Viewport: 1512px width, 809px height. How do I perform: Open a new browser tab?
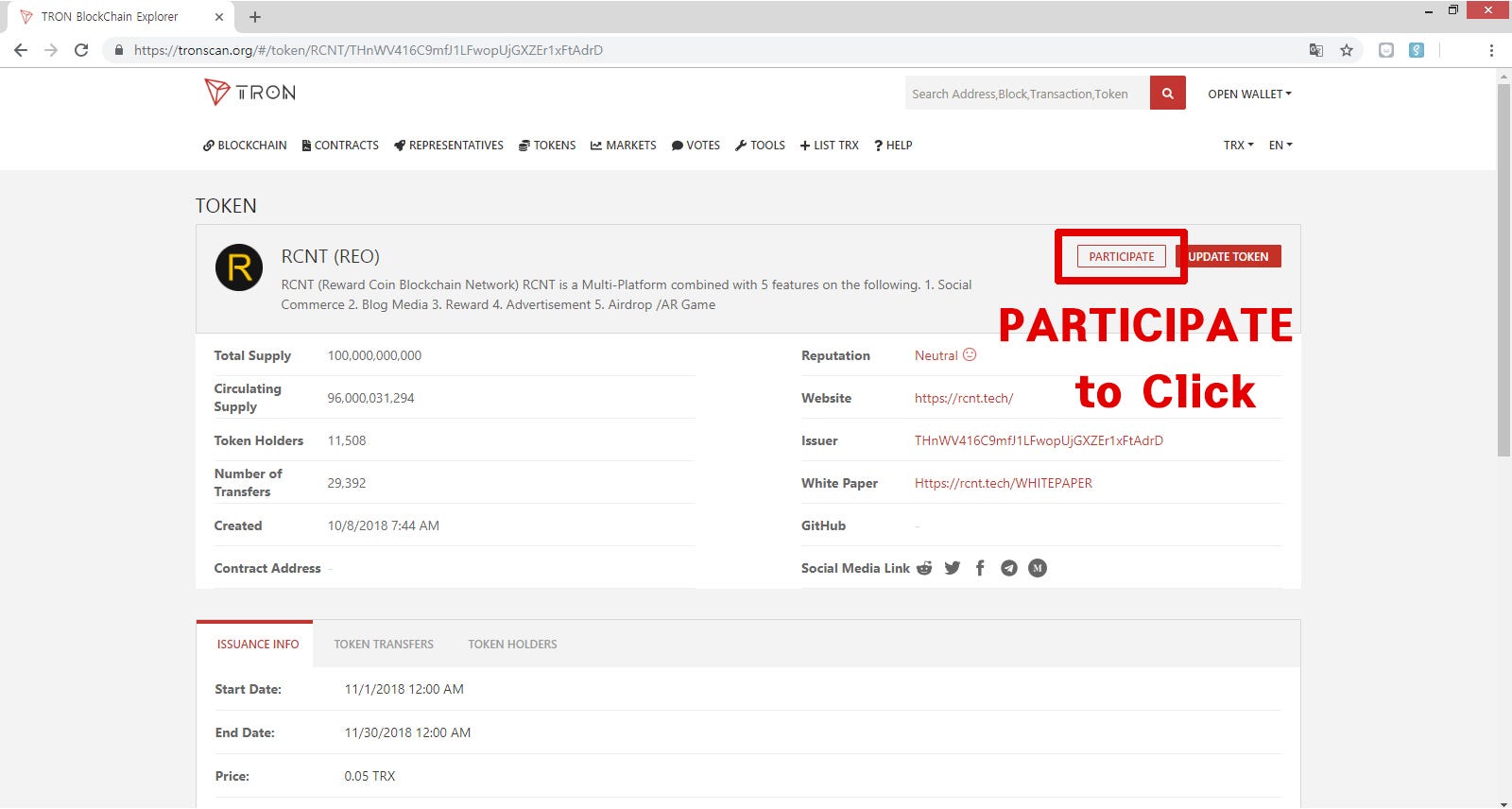255,17
